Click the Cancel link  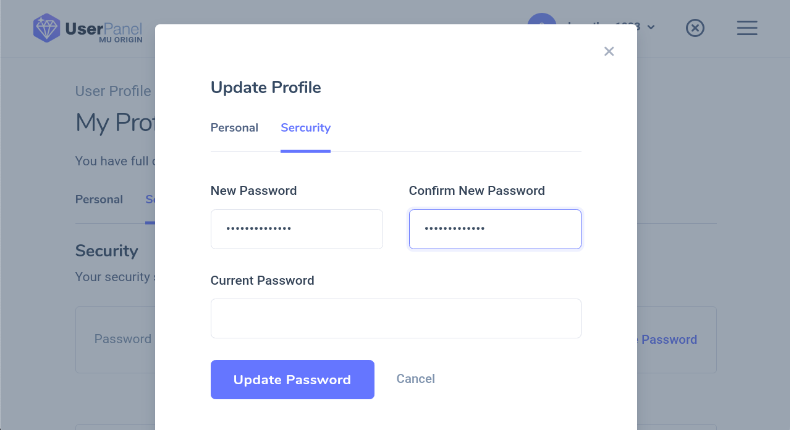point(415,379)
